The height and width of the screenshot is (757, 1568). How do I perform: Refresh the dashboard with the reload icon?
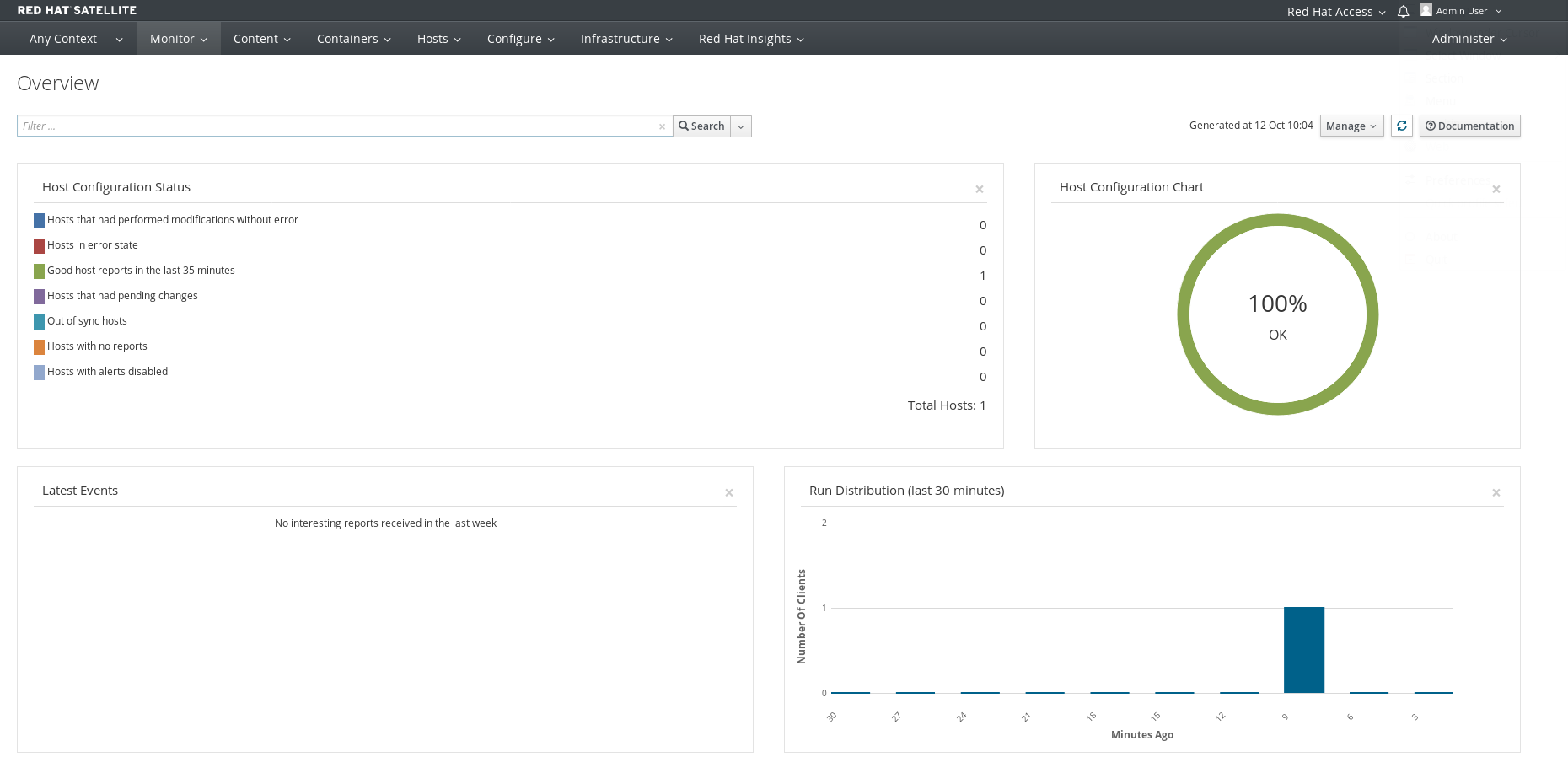[1402, 126]
